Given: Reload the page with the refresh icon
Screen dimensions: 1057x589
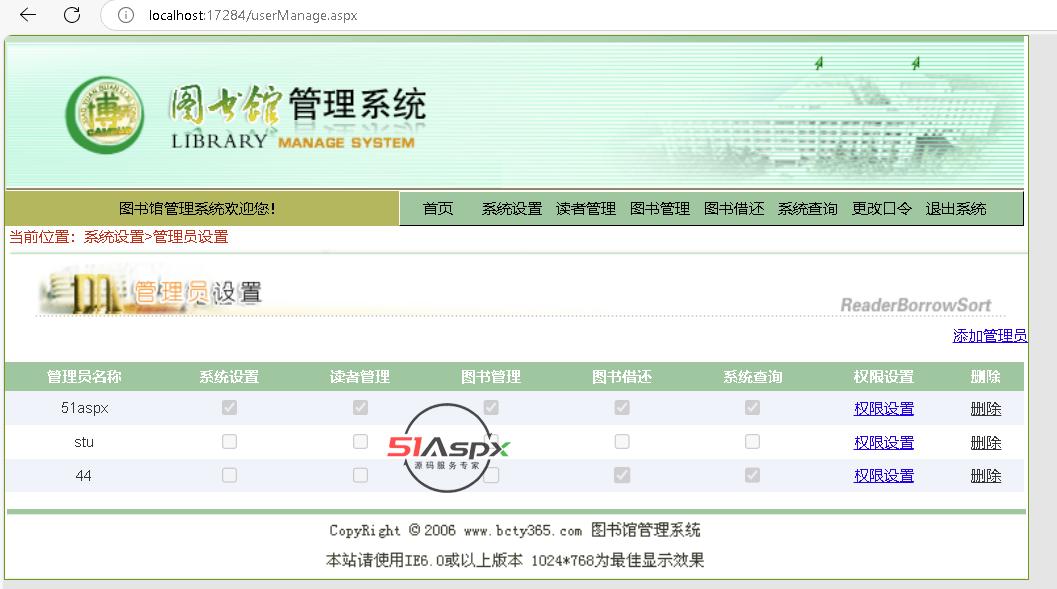Looking at the screenshot, I should point(72,15).
